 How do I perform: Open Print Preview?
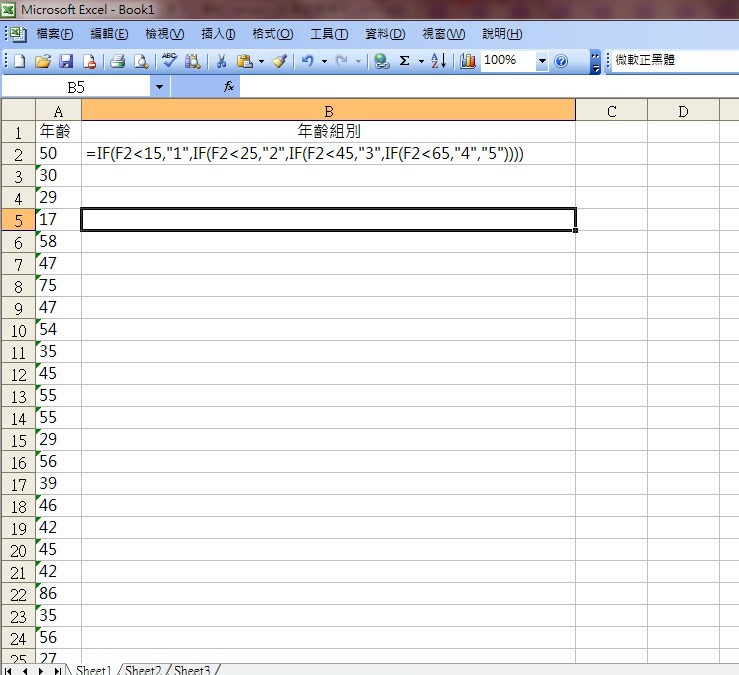(x=141, y=61)
